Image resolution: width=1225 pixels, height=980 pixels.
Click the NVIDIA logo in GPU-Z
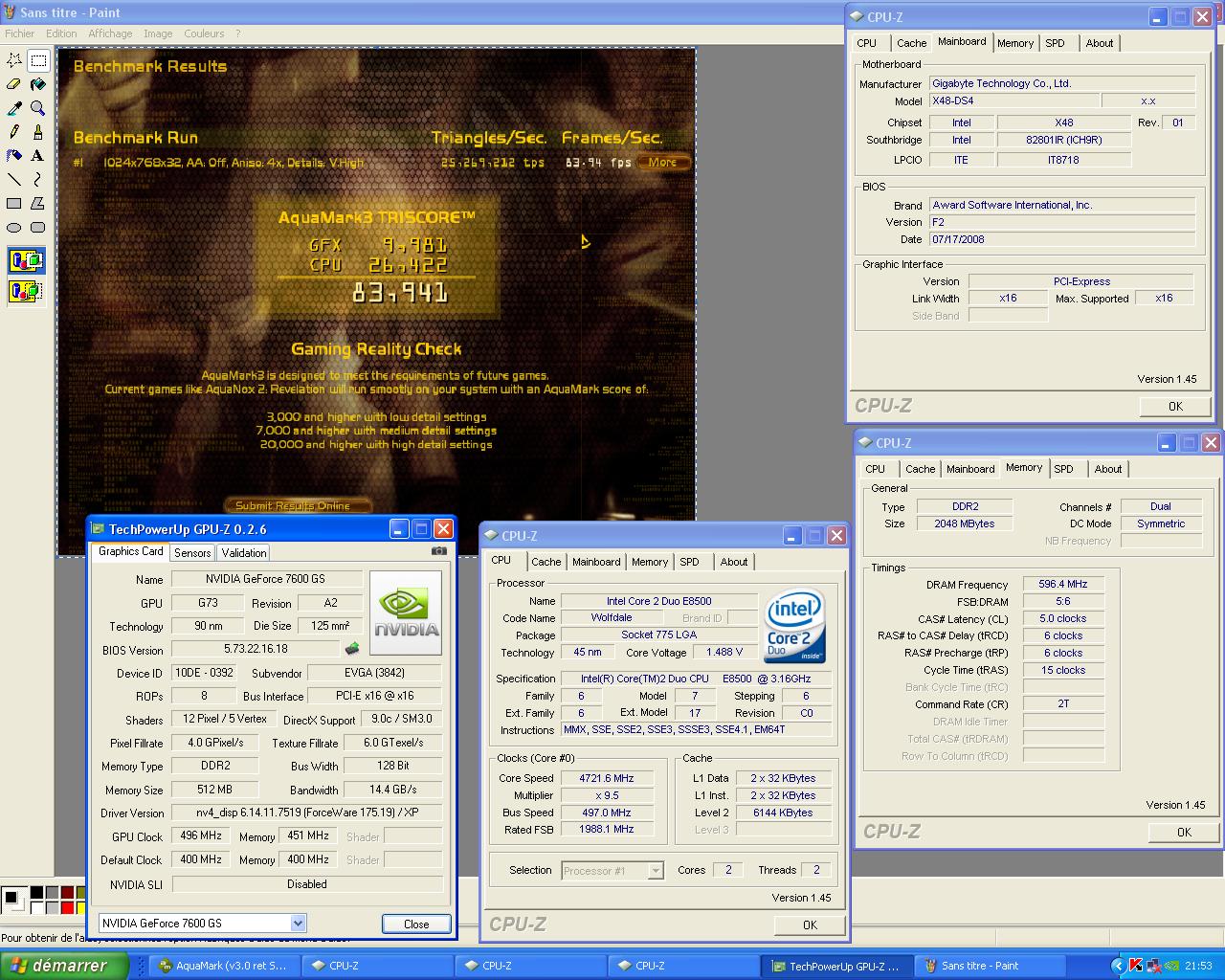(406, 612)
